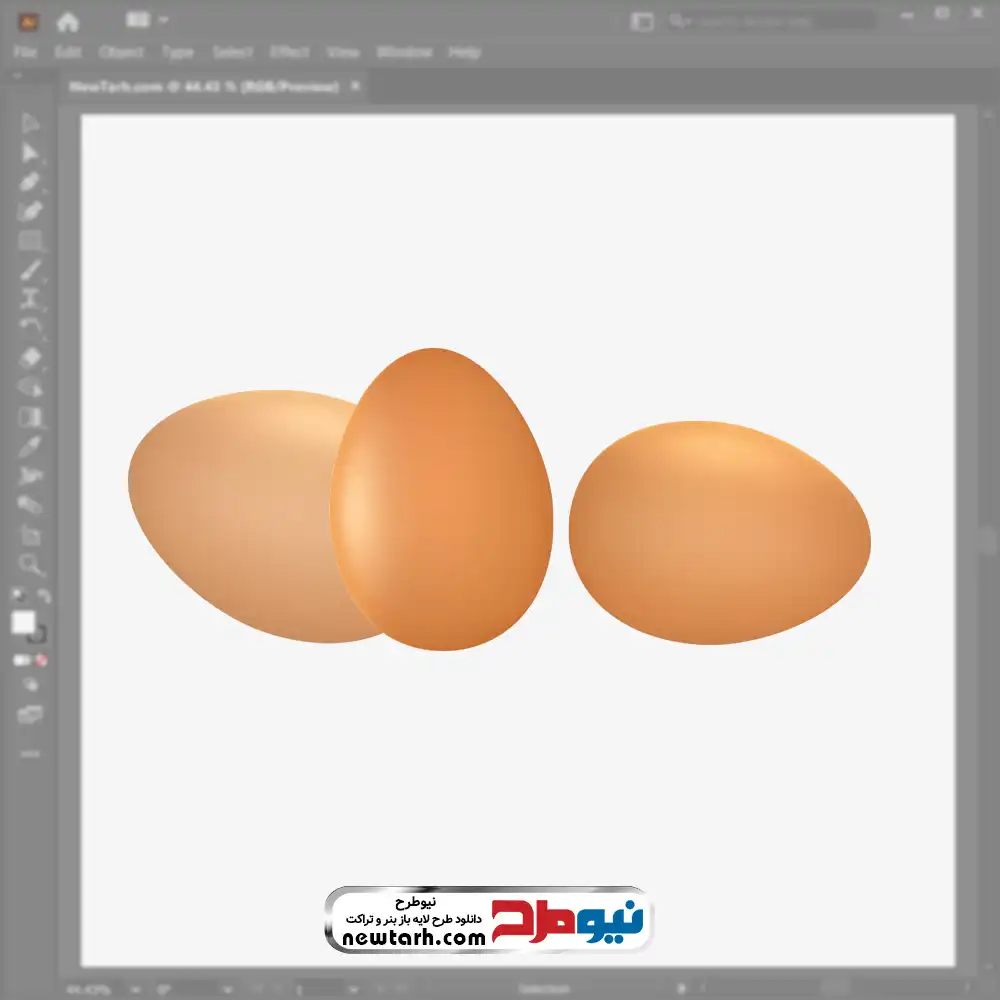Click the Home icon
This screenshot has height=1000, width=1000.
(x=68, y=21)
